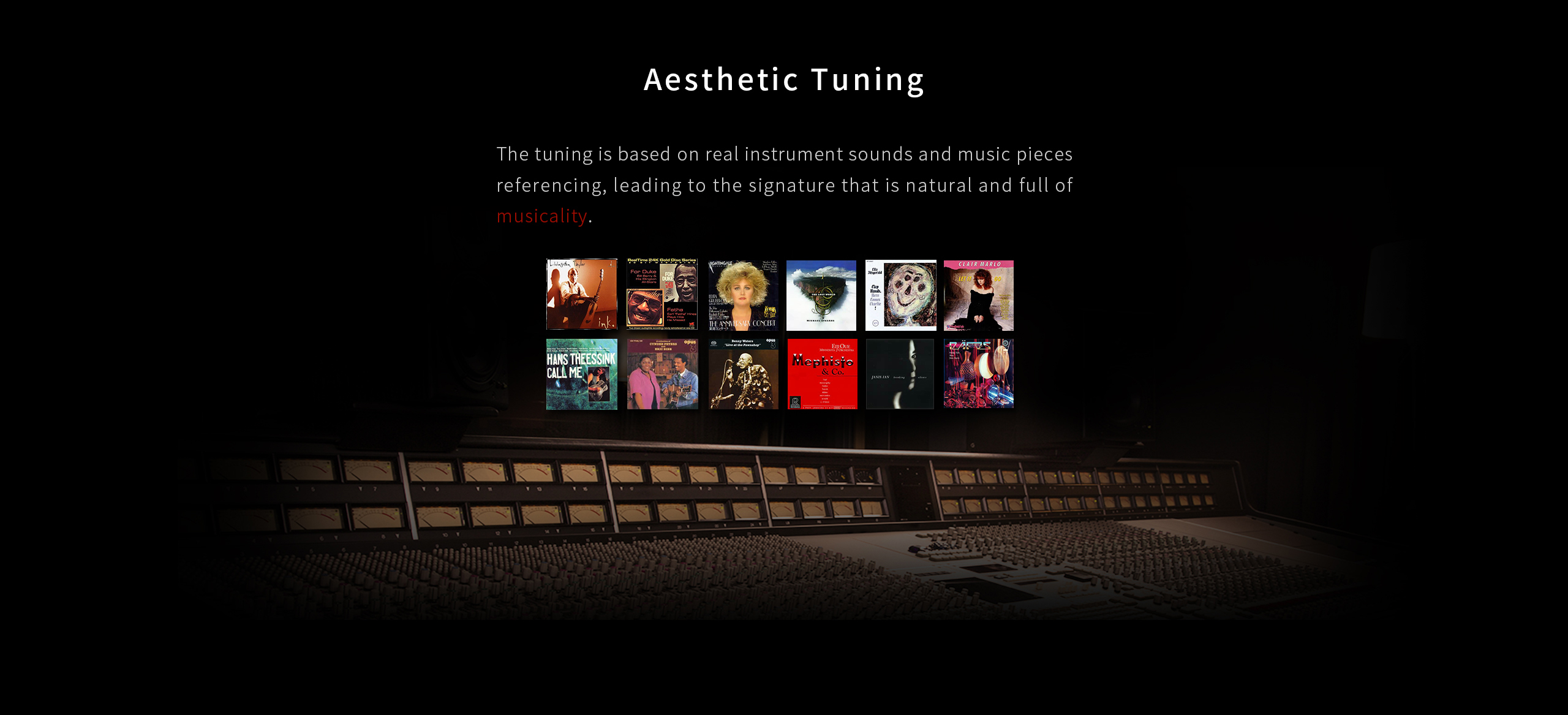Click the 'Aesthetic Tuning' heading
The height and width of the screenshot is (715, 1568).
pyautogui.click(x=783, y=80)
